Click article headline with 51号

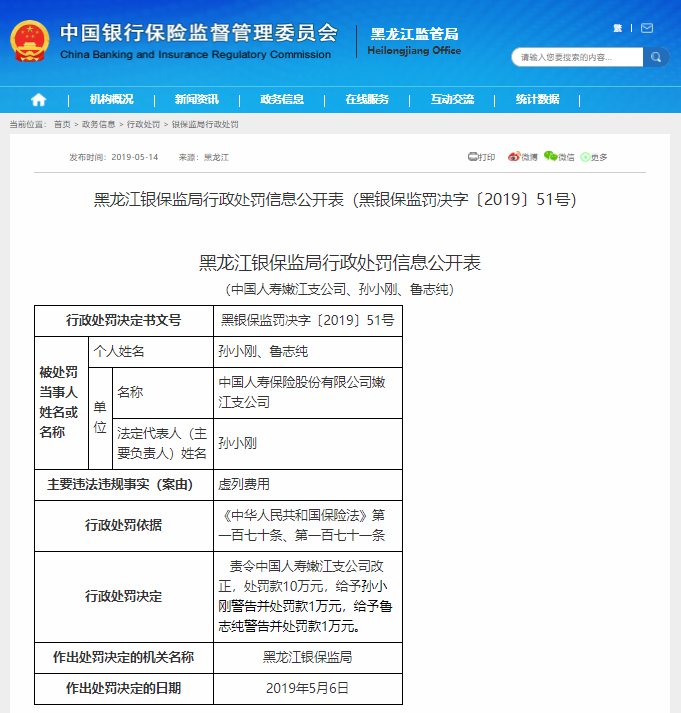point(335,200)
